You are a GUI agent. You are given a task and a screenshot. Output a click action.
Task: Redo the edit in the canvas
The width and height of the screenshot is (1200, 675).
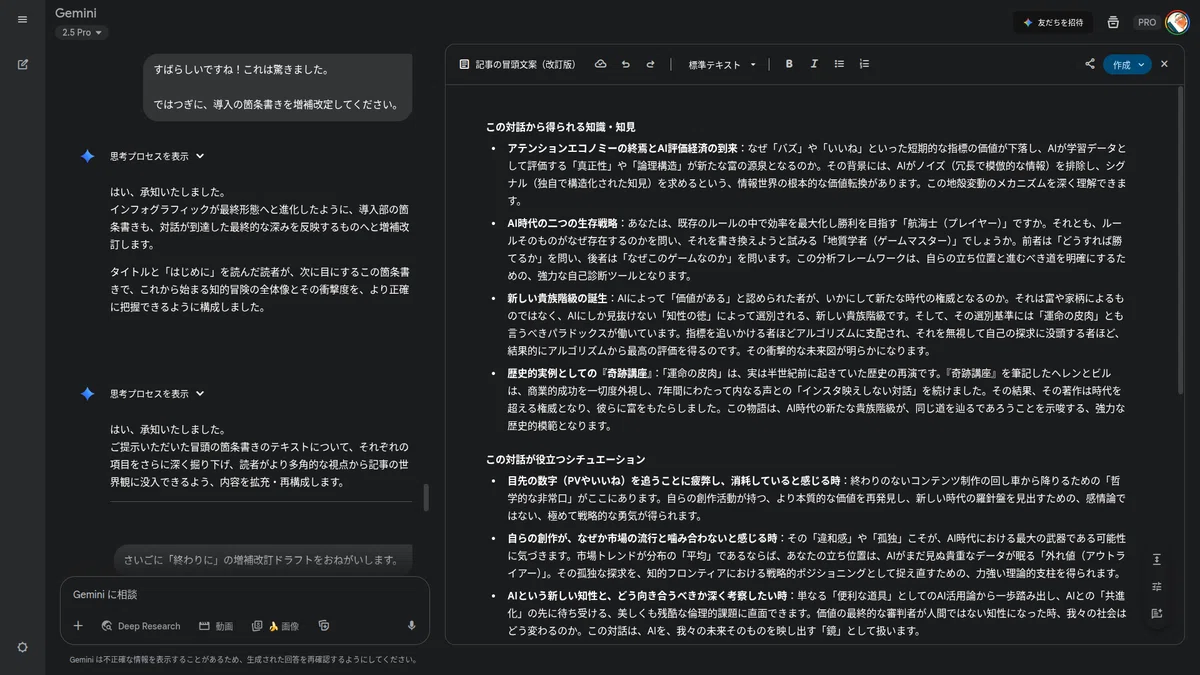pyautogui.click(x=650, y=64)
